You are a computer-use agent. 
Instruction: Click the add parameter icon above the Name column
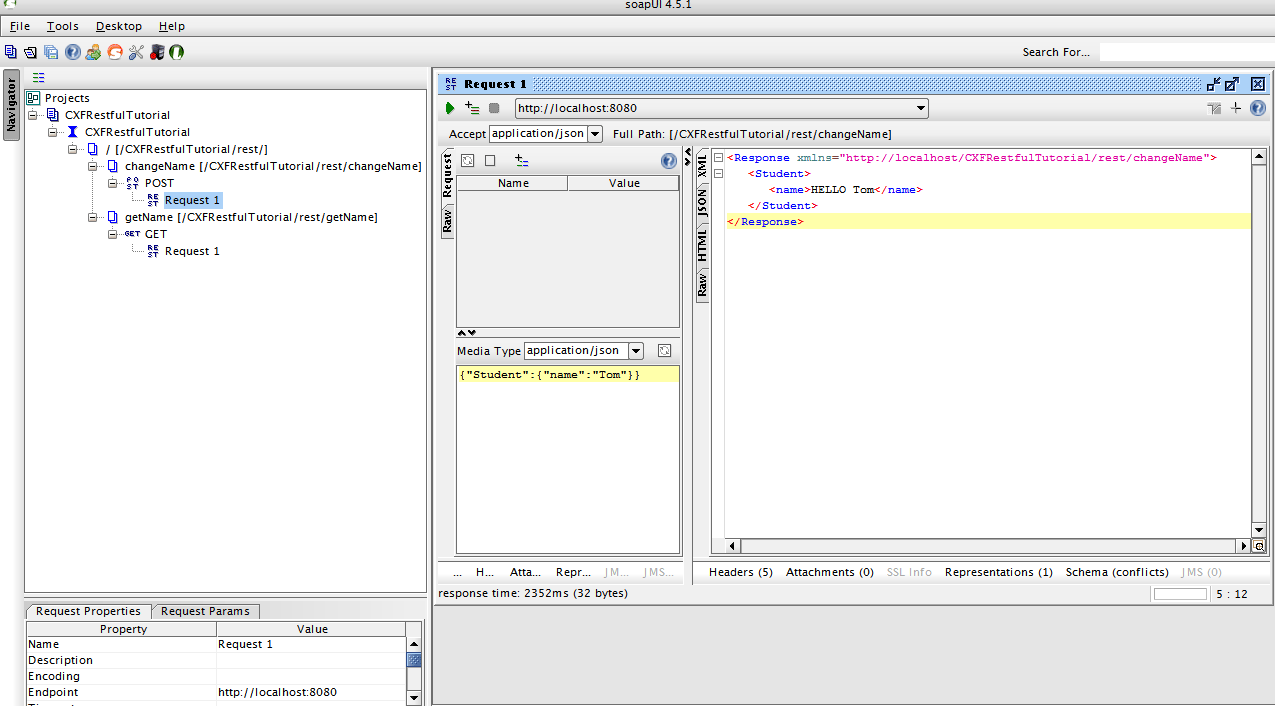(521, 160)
